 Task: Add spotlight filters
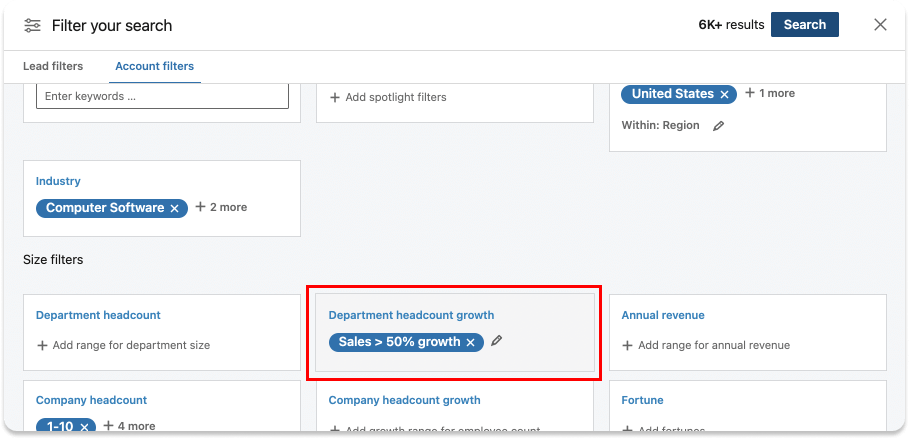(388, 97)
